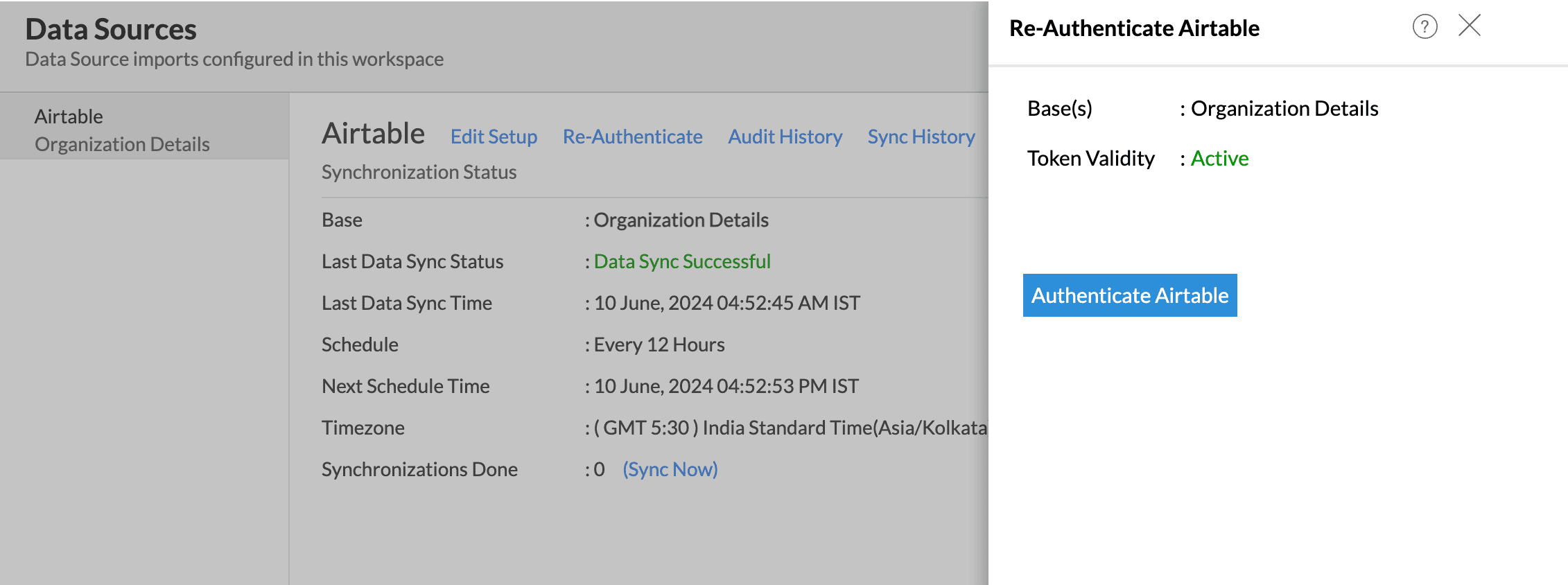
Task: Click the India Standard Time timezone value
Action: (x=790, y=428)
